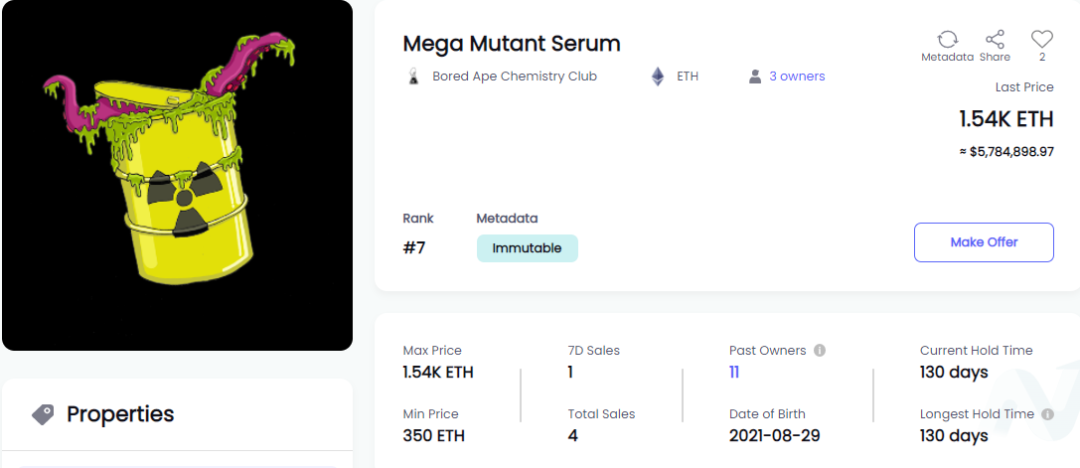Click the Longest Hold Time 130 days value
Image resolution: width=1080 pixels, height=468 pixels.
(x=954, y=436)
